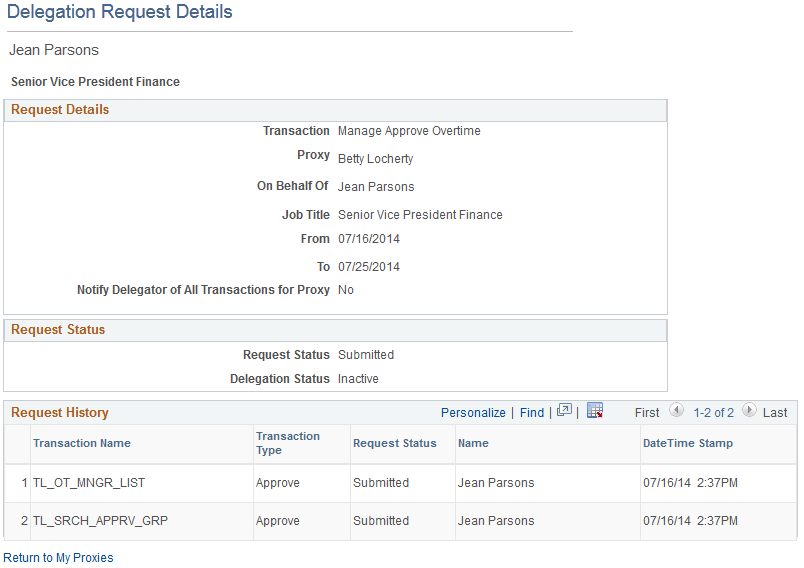Open grid in new window icon

(x=564, y=410)
